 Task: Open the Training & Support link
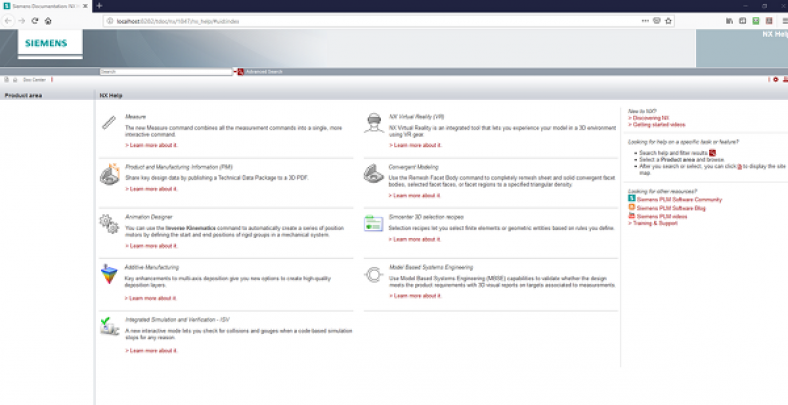[x=653, y=223]
